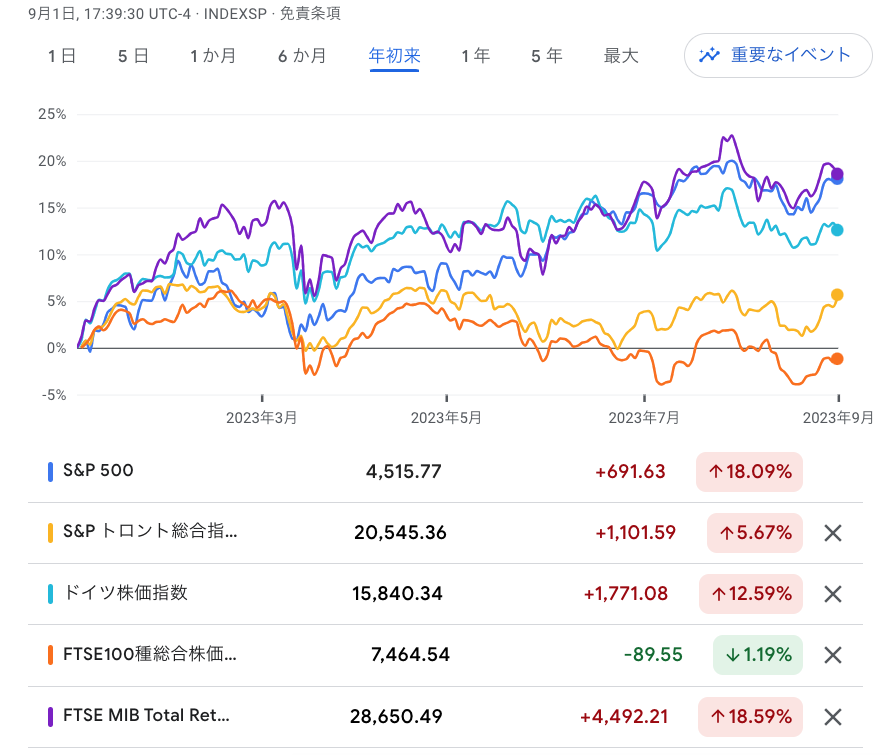The height and width of the screenshot is (755, 889).
Task: Click the change value +1,771.08
Action: tap(626, 594)
